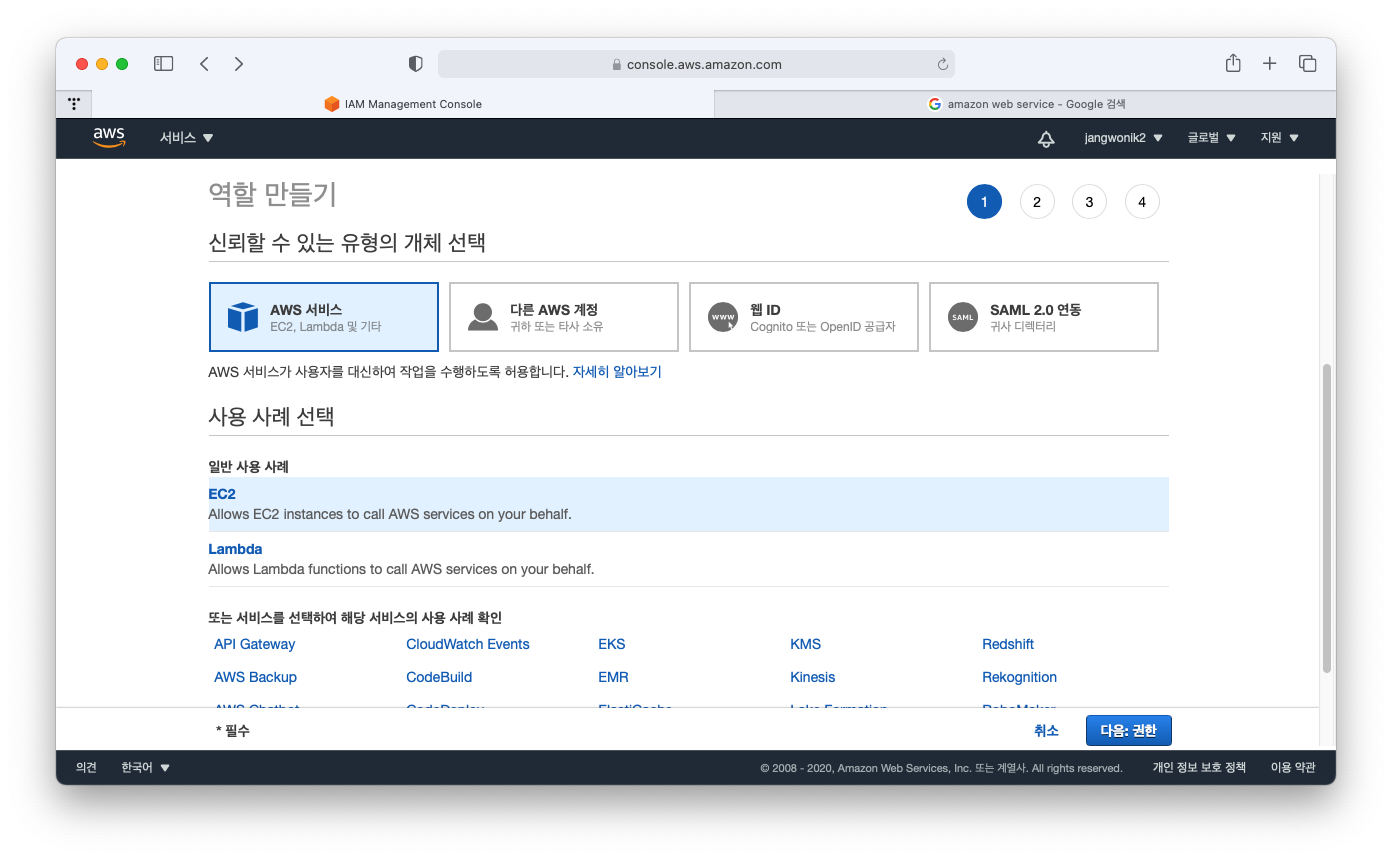Choose the SAML 2.0 연동 entity card
The width and height of the screenshot is (1392, 859).
[1044, 317]
